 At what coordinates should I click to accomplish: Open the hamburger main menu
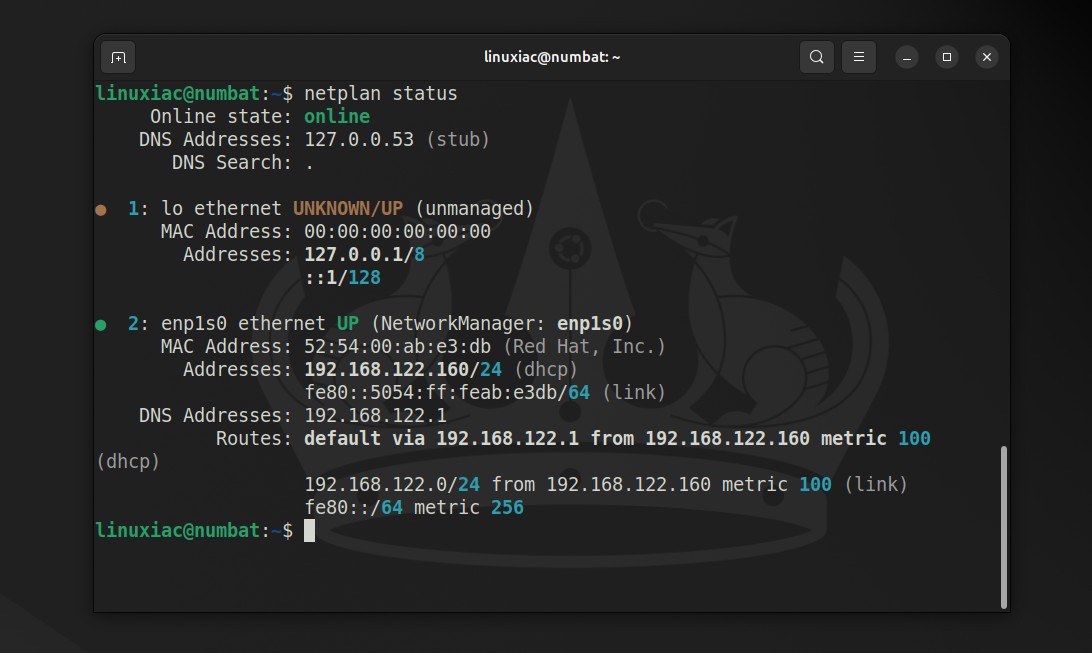pos(859,57)
